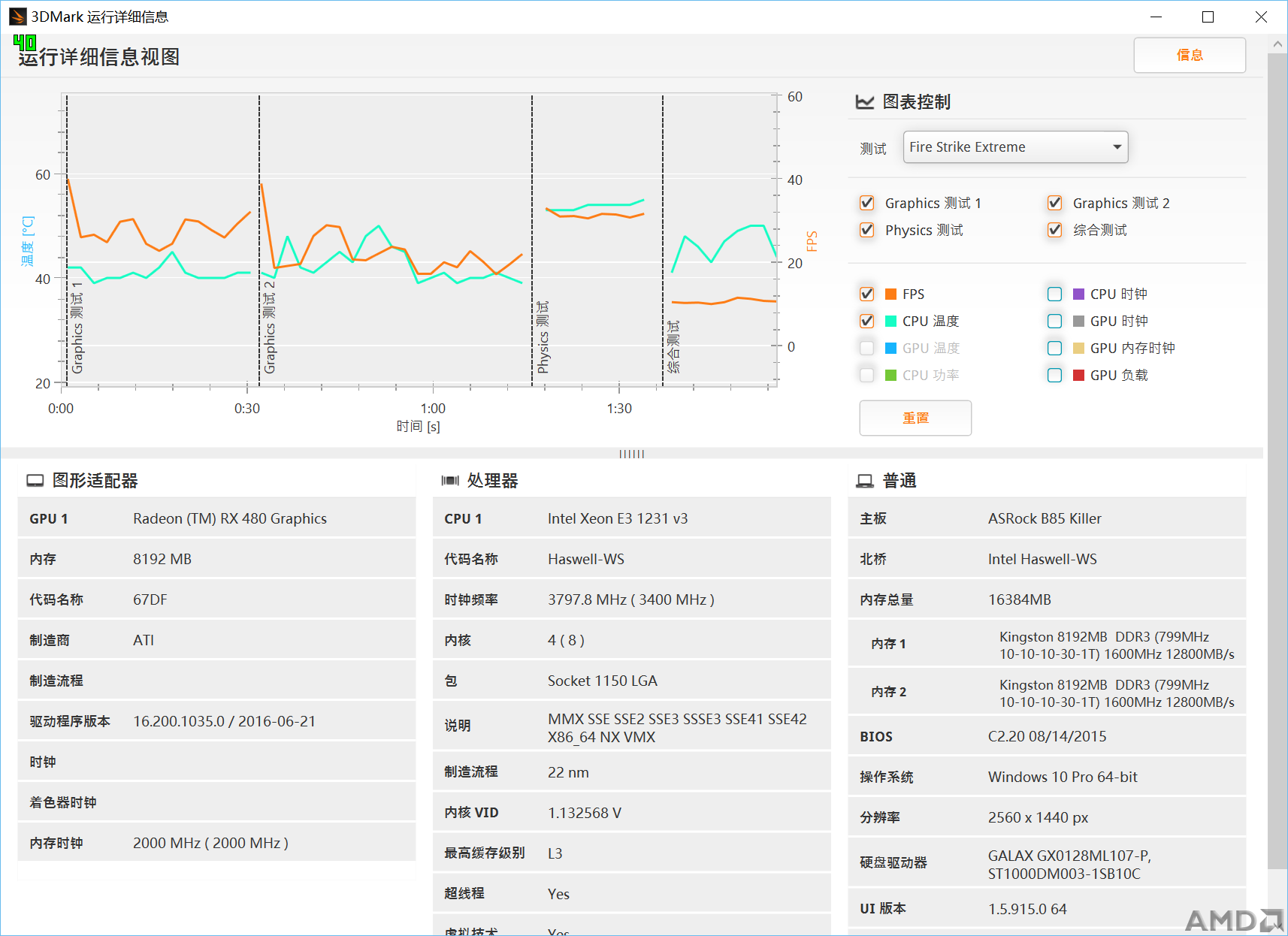
Task: Click Socket 1150 LGA package value
Action: click(x=603, y=681)
